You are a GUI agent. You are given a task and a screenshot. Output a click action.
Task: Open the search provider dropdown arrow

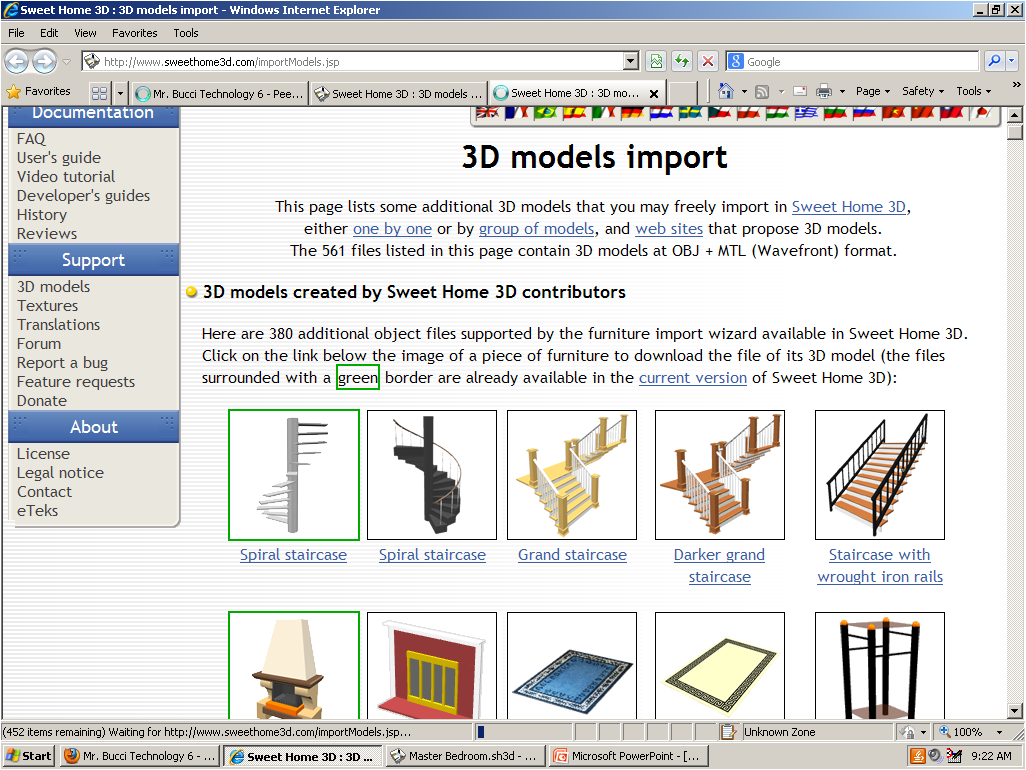[x=1012, y=61]
